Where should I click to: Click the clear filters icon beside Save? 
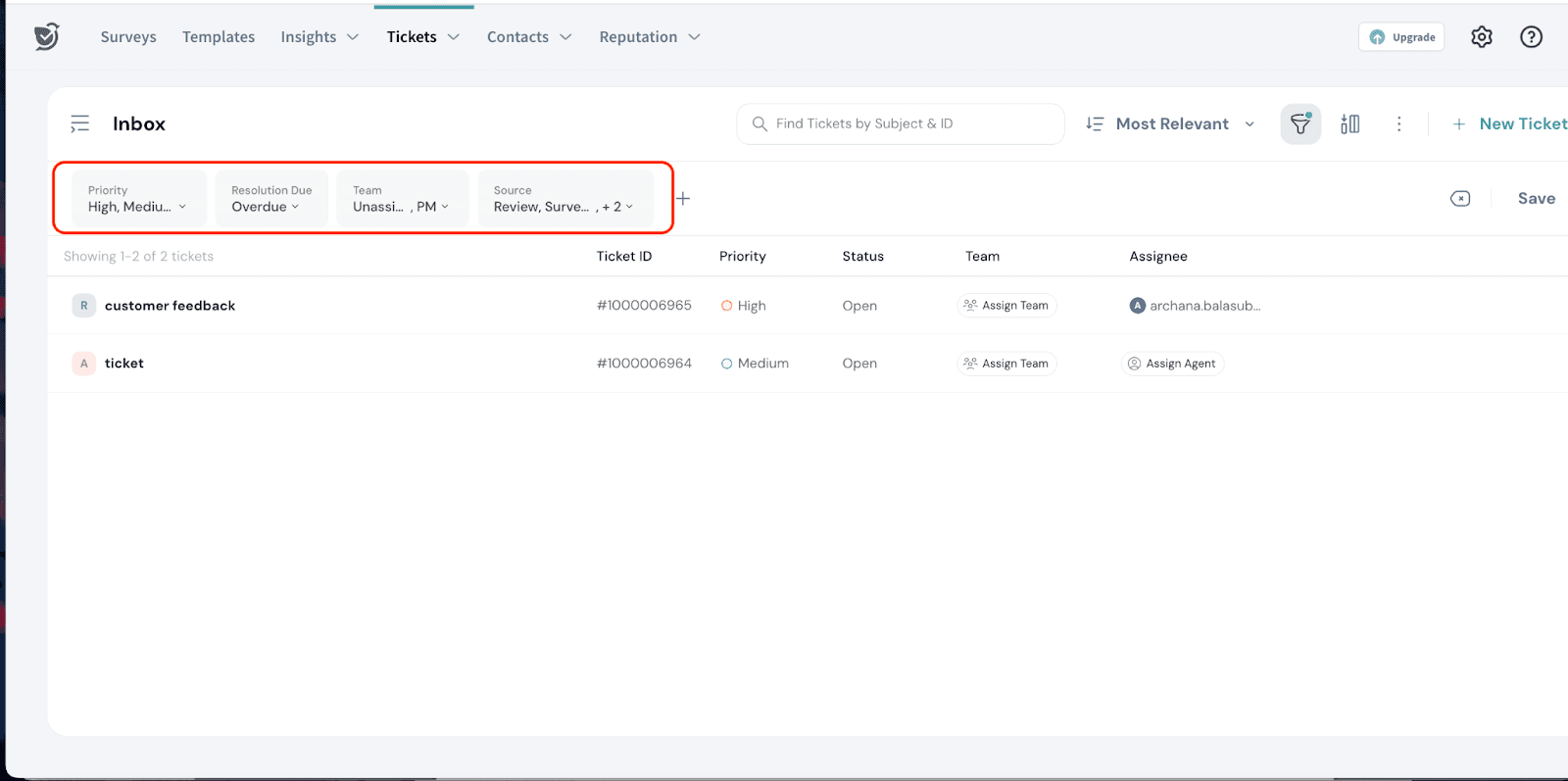coord(1459,199)
